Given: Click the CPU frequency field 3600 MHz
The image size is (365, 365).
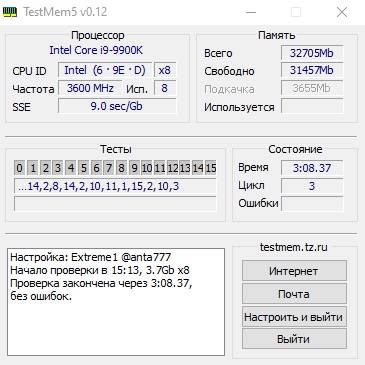Looking at the screenshot, I should point(90,88).
